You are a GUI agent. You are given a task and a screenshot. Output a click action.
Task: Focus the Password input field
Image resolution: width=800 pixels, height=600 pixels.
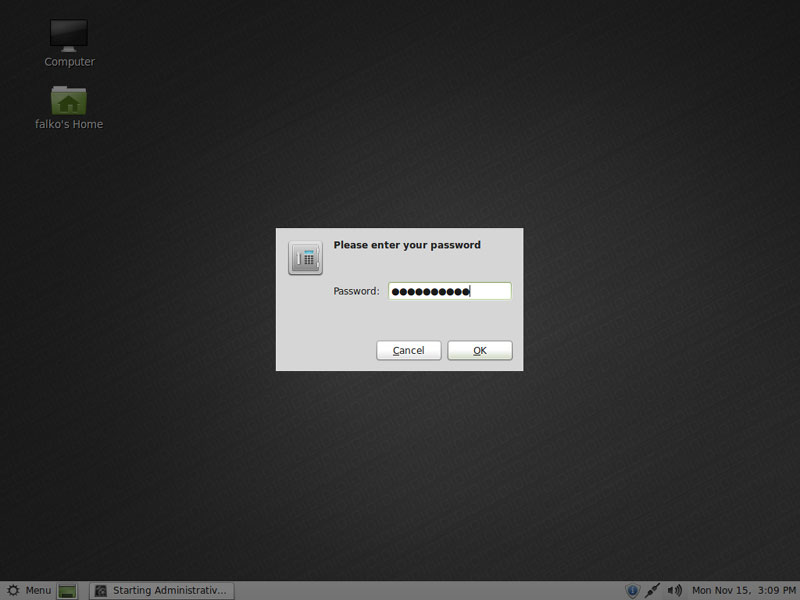tap(449, 291)
